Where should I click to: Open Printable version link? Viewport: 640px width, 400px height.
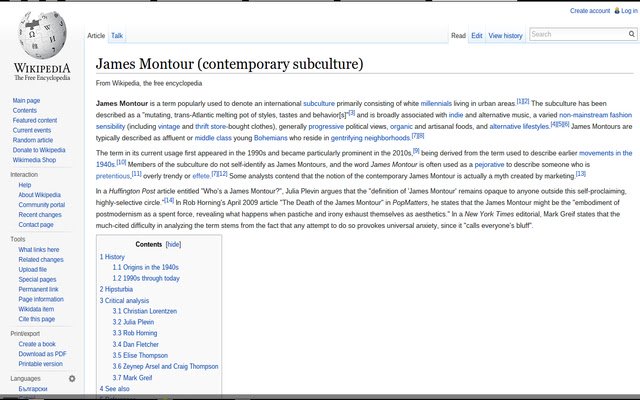pyautogui.click(x=40, y=364)
